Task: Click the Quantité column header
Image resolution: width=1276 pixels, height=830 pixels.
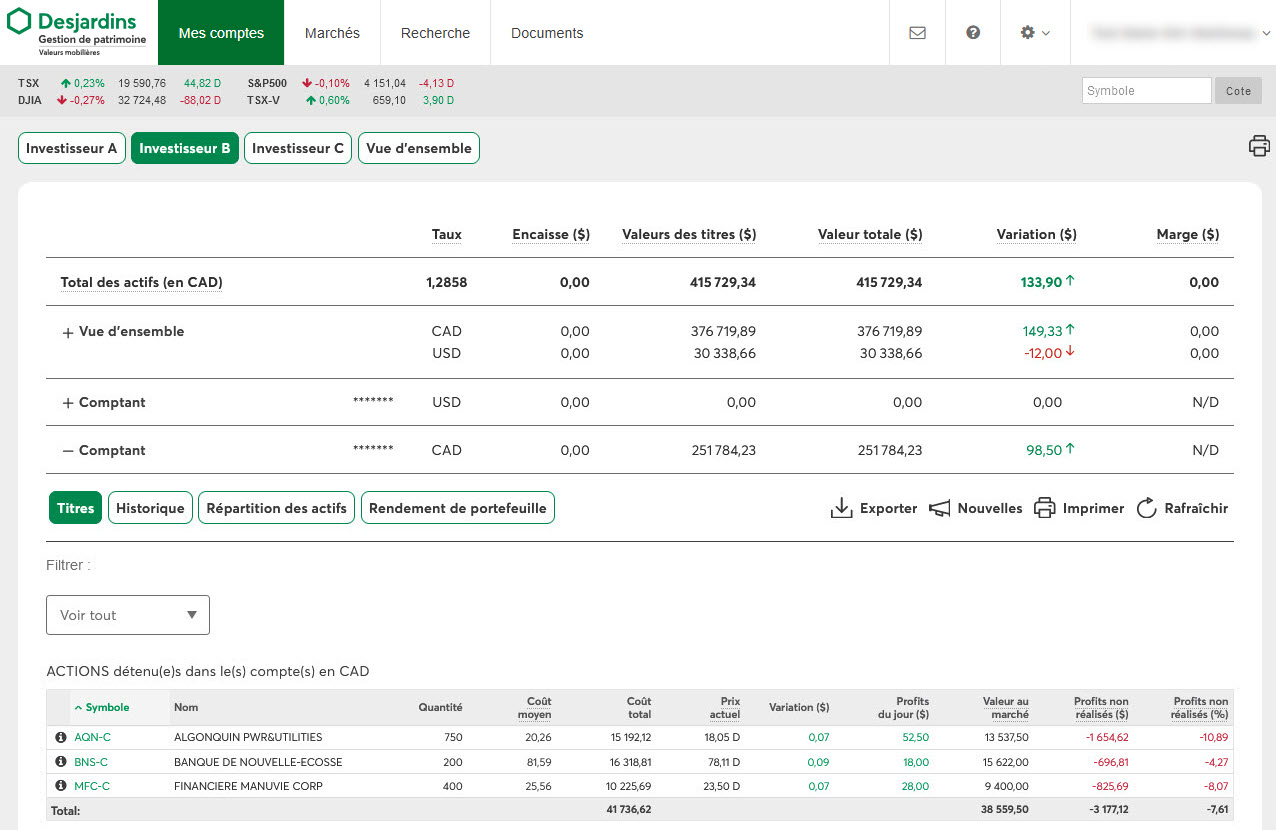Action: point(440,707)
